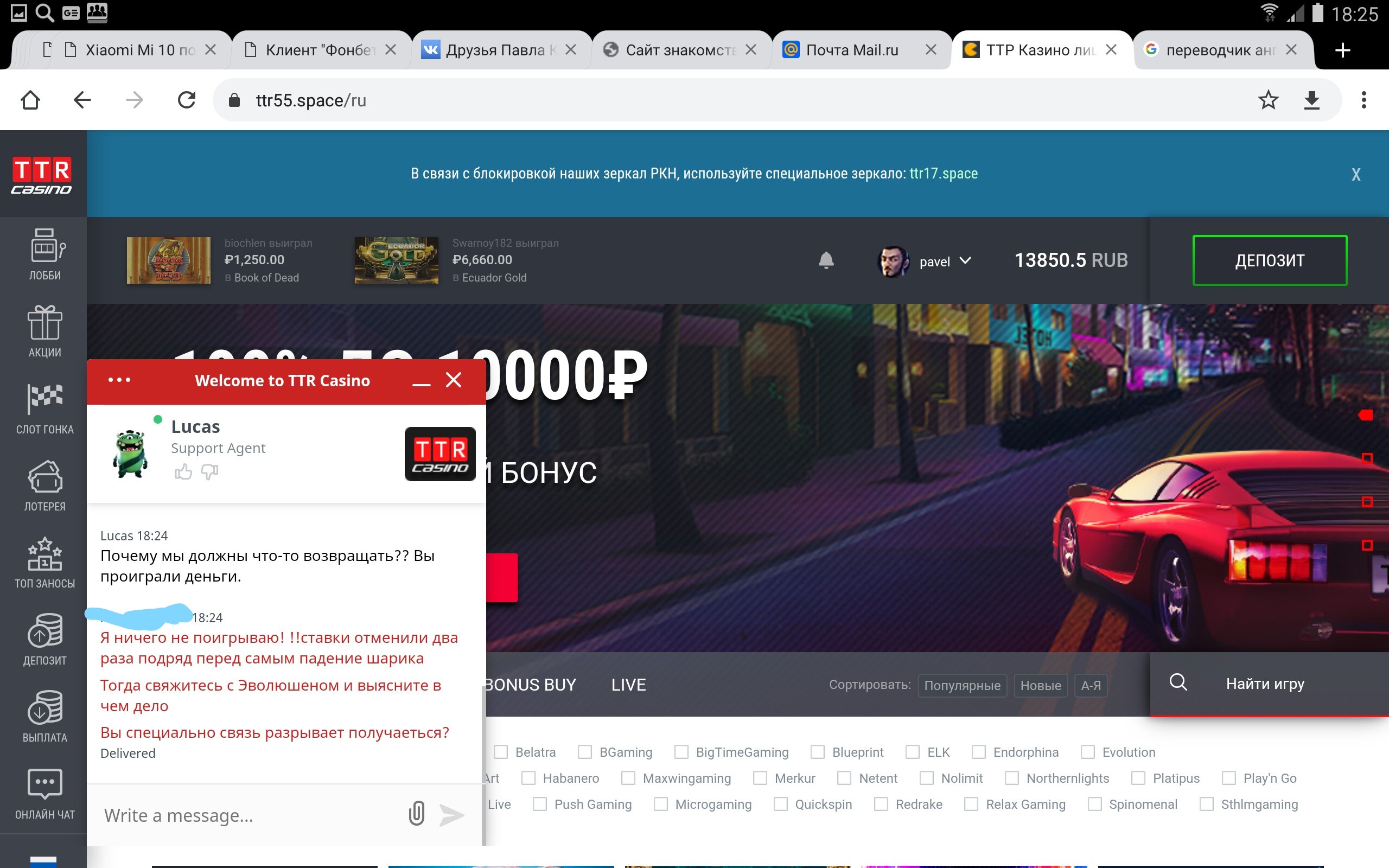Image resolution: width=1389 pixels, height=868 pixels.
Task: Open the Лотерея sidebar icon
Action: (x=45, y=477)
